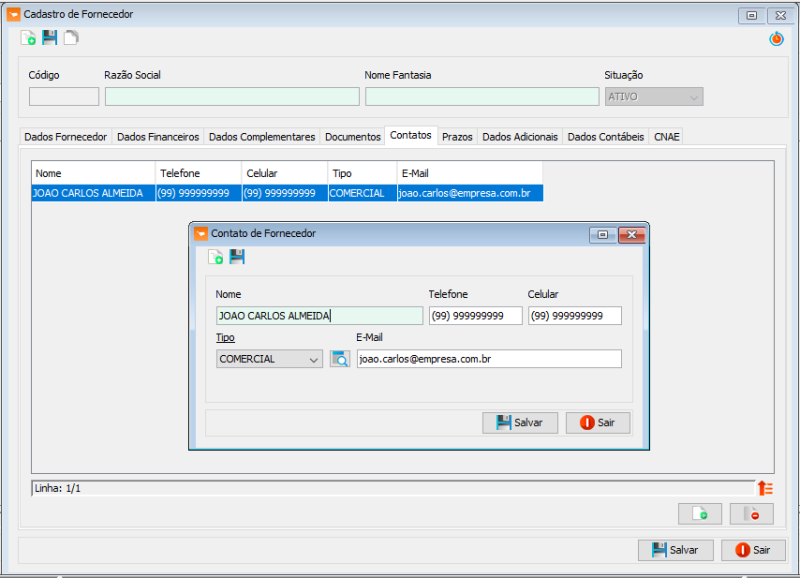Open the Documentos tab
800x578 pixels.
point(353,137)
